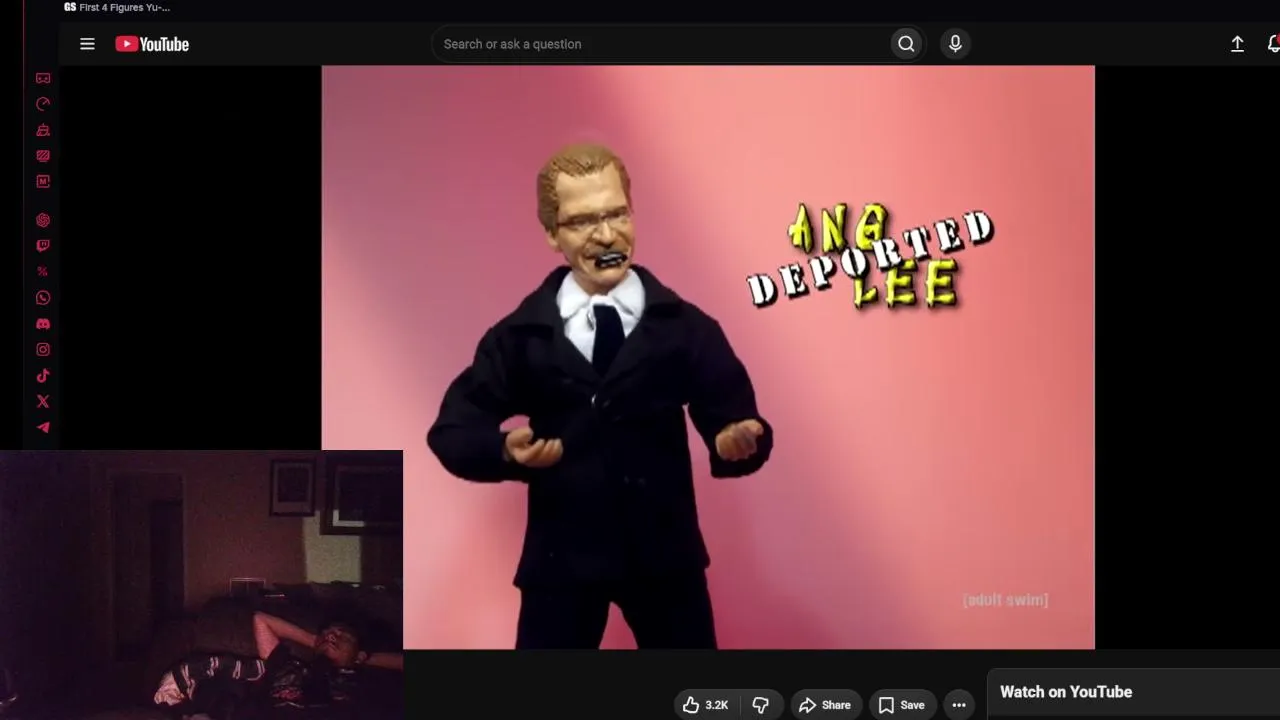Click the video player to pause
The height and width of the screenshot is (720, 1280).
(x=708, y=357)
